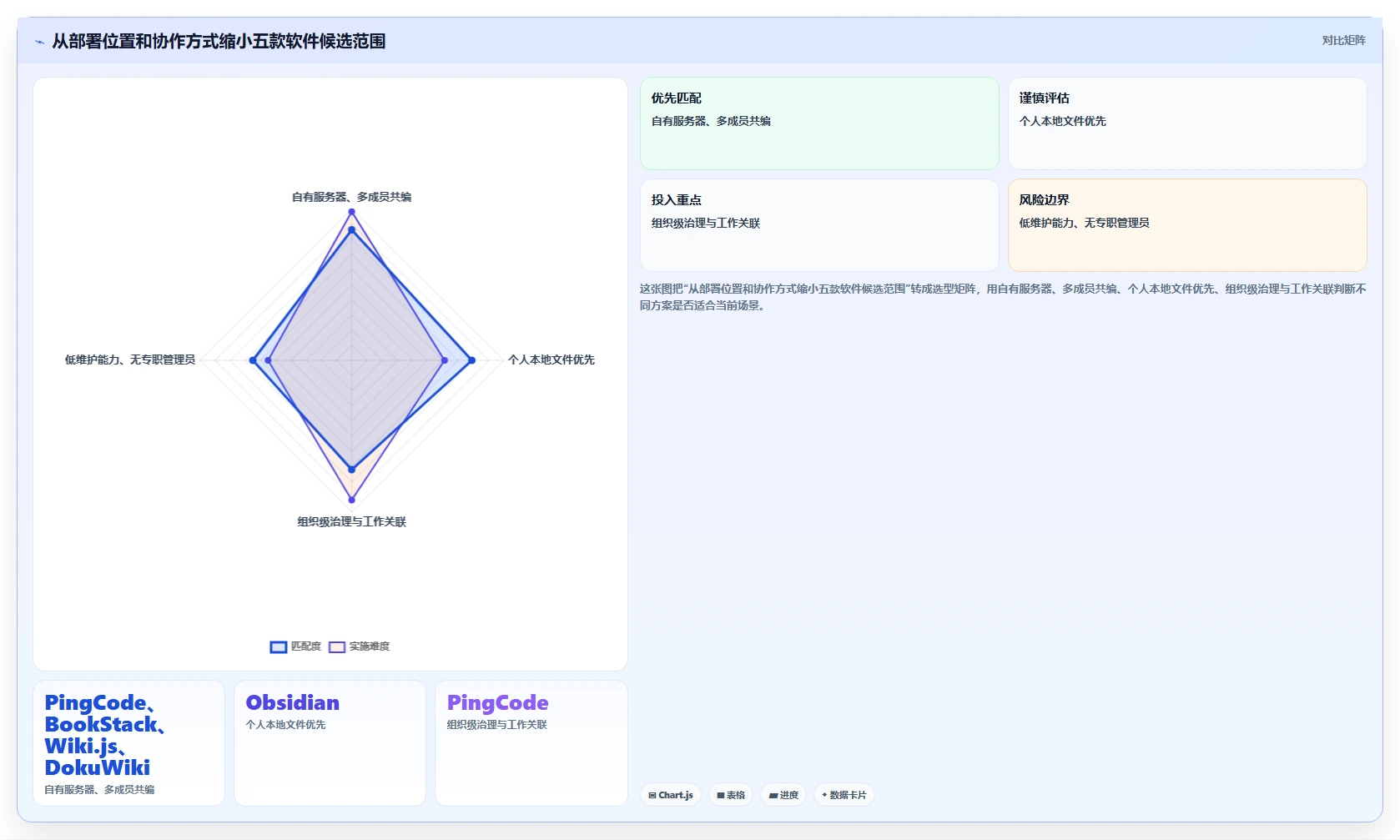
Task: Click 匹配度 data point on 组织级治理与工作关联 axis
Action: [x=351, y=470]
